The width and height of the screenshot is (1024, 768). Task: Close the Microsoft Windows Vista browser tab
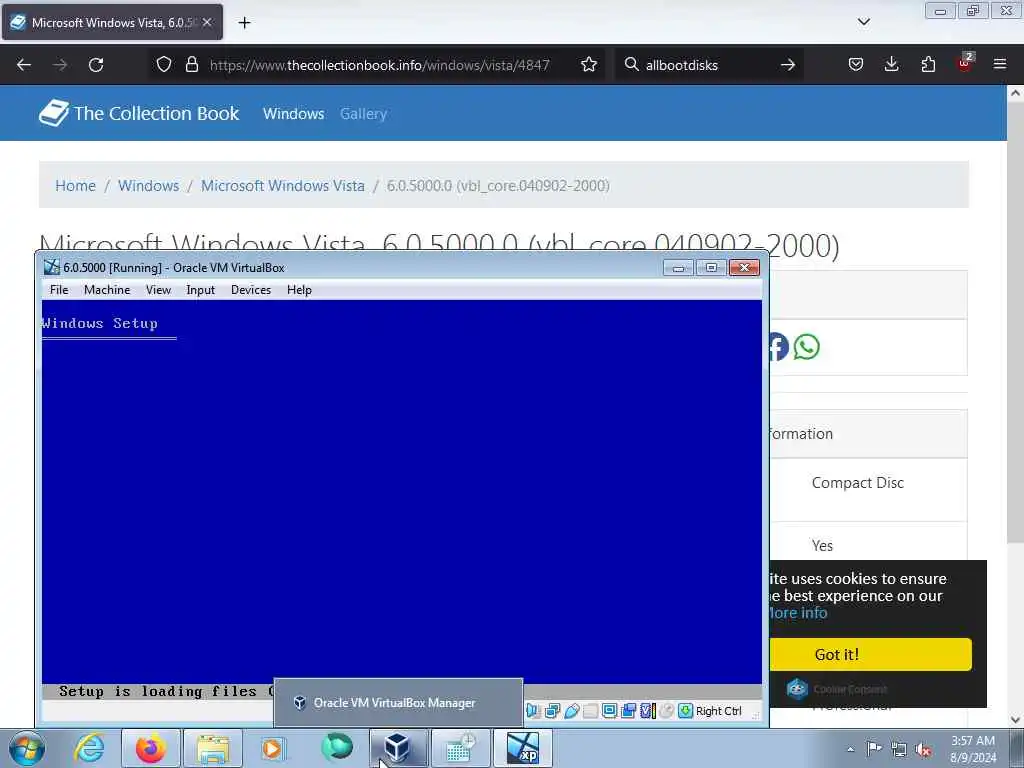coord(207,22)
